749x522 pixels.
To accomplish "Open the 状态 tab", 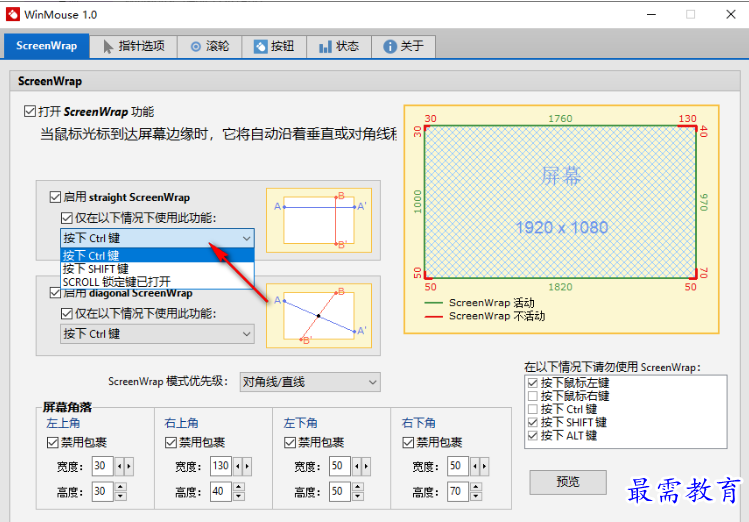I will (x=339, y=47).
